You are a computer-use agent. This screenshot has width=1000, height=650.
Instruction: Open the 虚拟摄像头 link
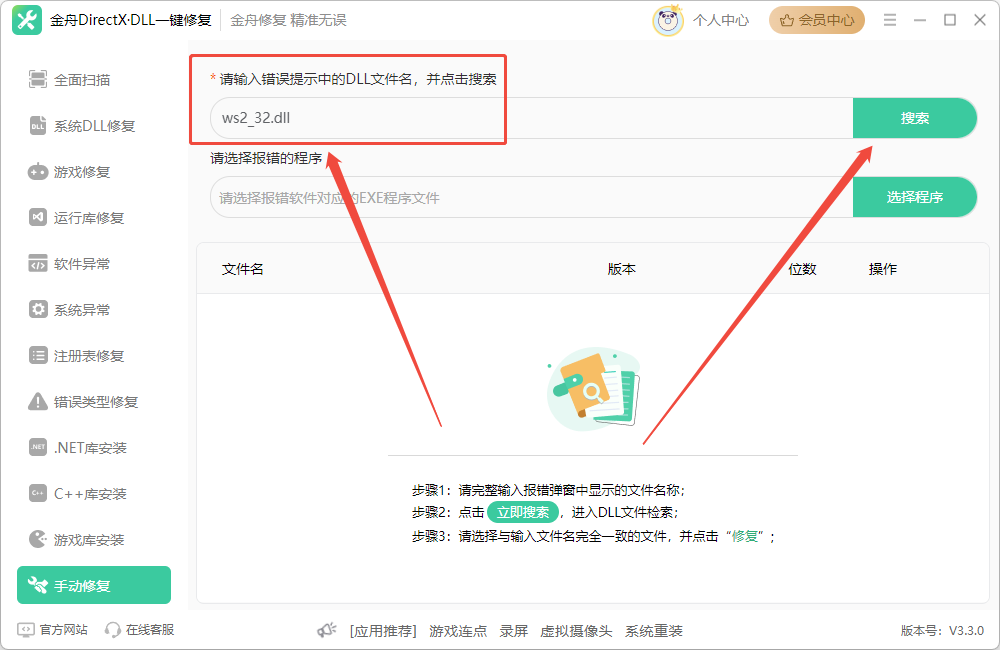[x=576, y=631]
